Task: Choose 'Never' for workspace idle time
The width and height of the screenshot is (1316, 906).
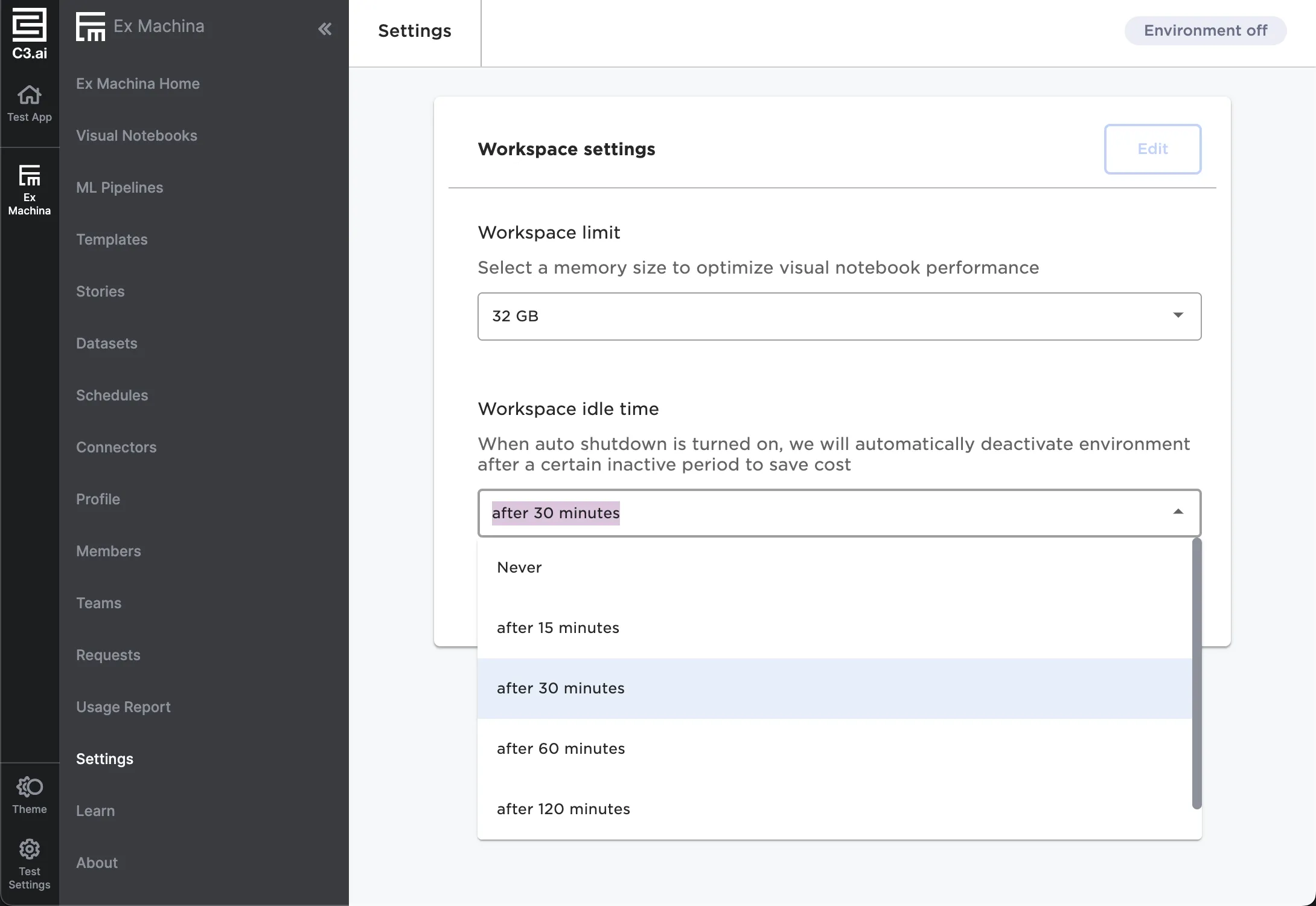Action: pyautogui.click(x=519, y=567)
